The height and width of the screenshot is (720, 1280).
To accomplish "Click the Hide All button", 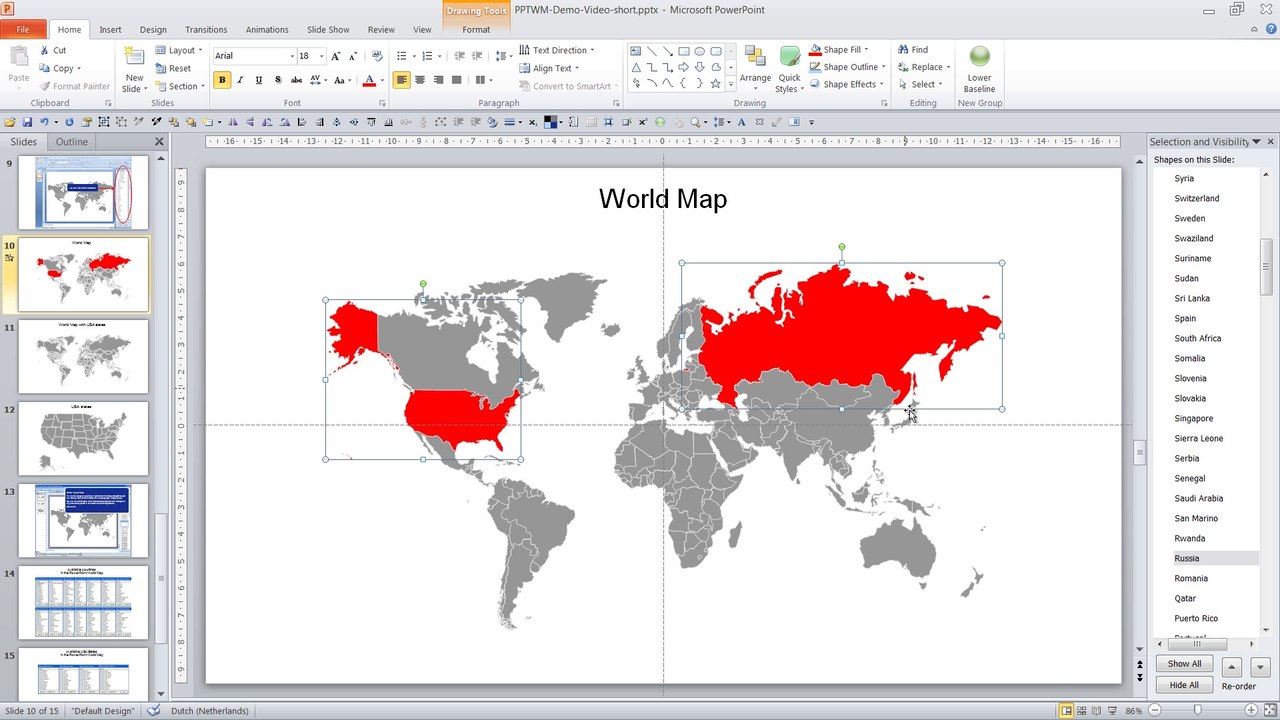I will click(x=1185, y=685).
